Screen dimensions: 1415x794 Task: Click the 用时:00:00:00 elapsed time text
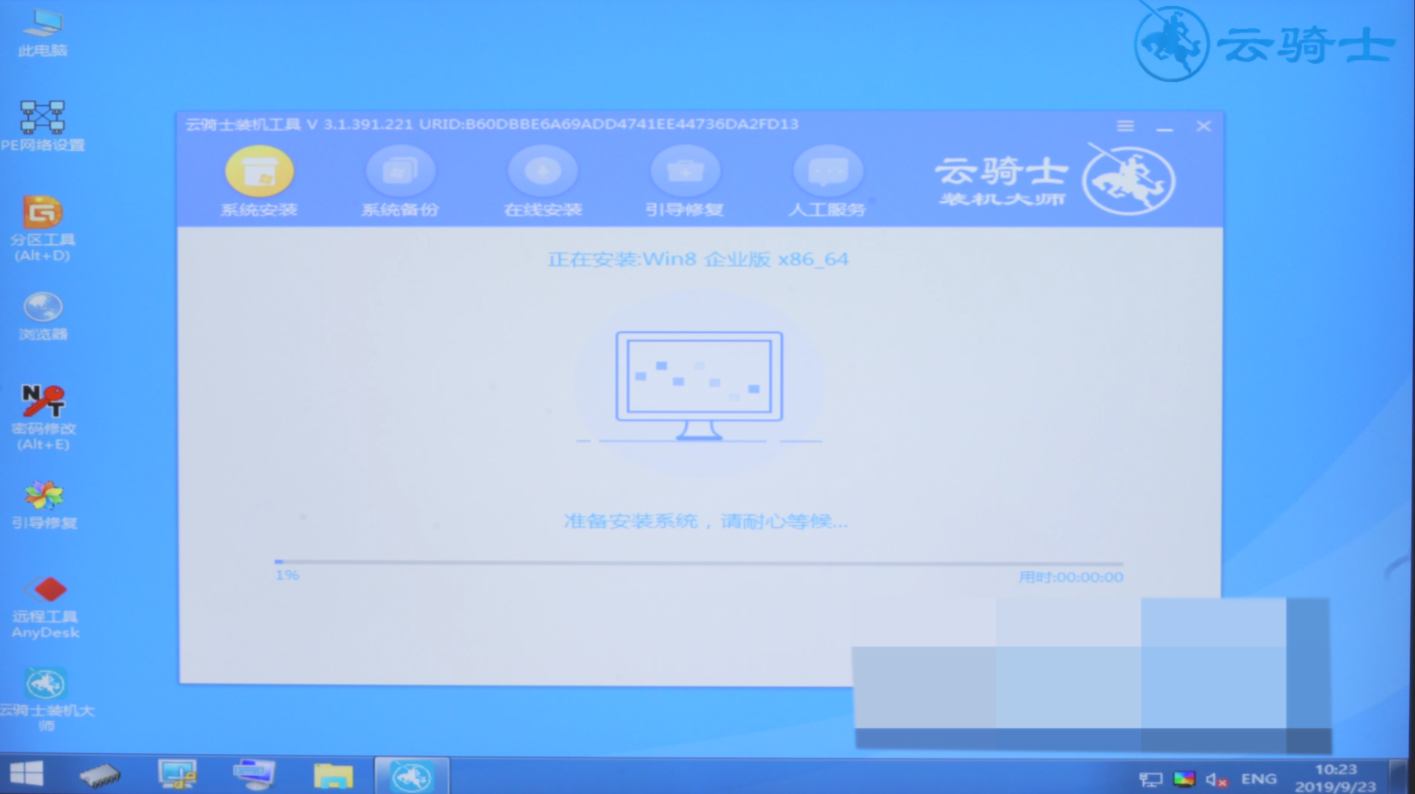(1070, 577)
